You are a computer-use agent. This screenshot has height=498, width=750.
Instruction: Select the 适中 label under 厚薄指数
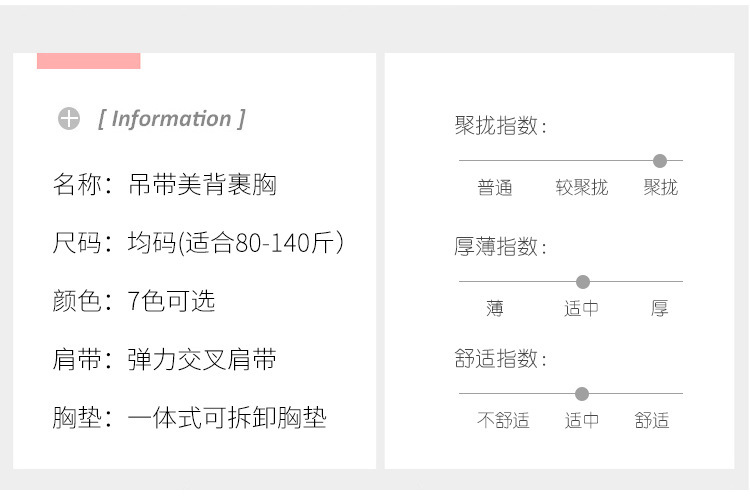(x=581, y=309)
